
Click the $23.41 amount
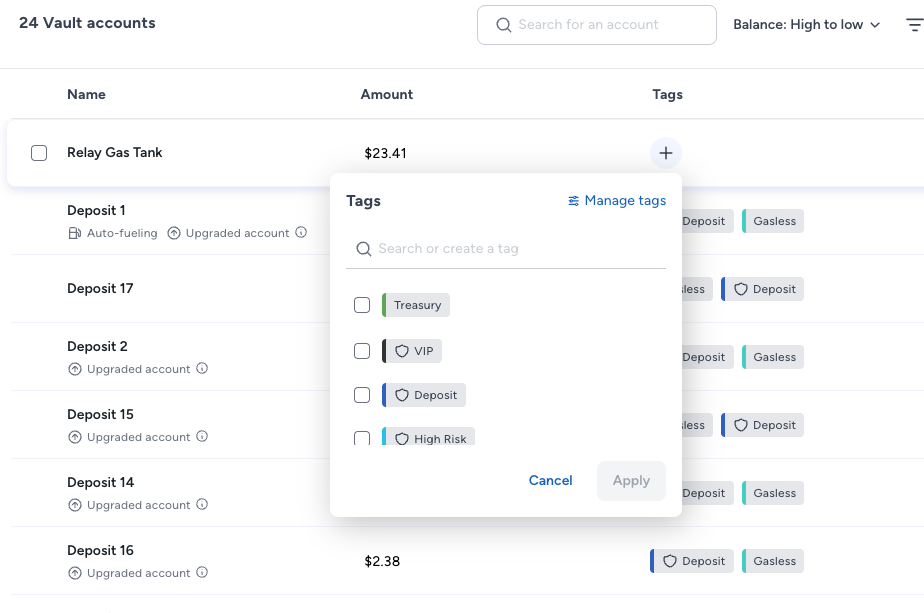[x=385, y=154]
